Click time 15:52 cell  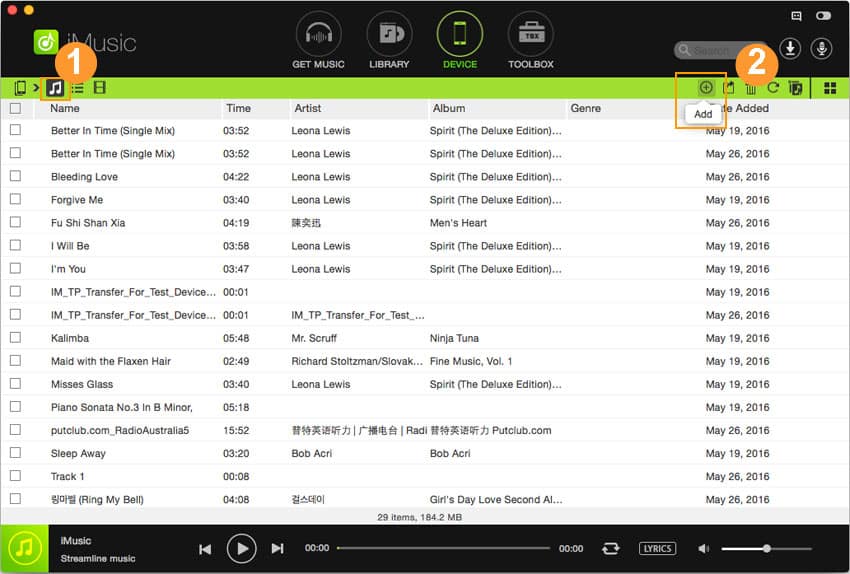pos(236,430)
